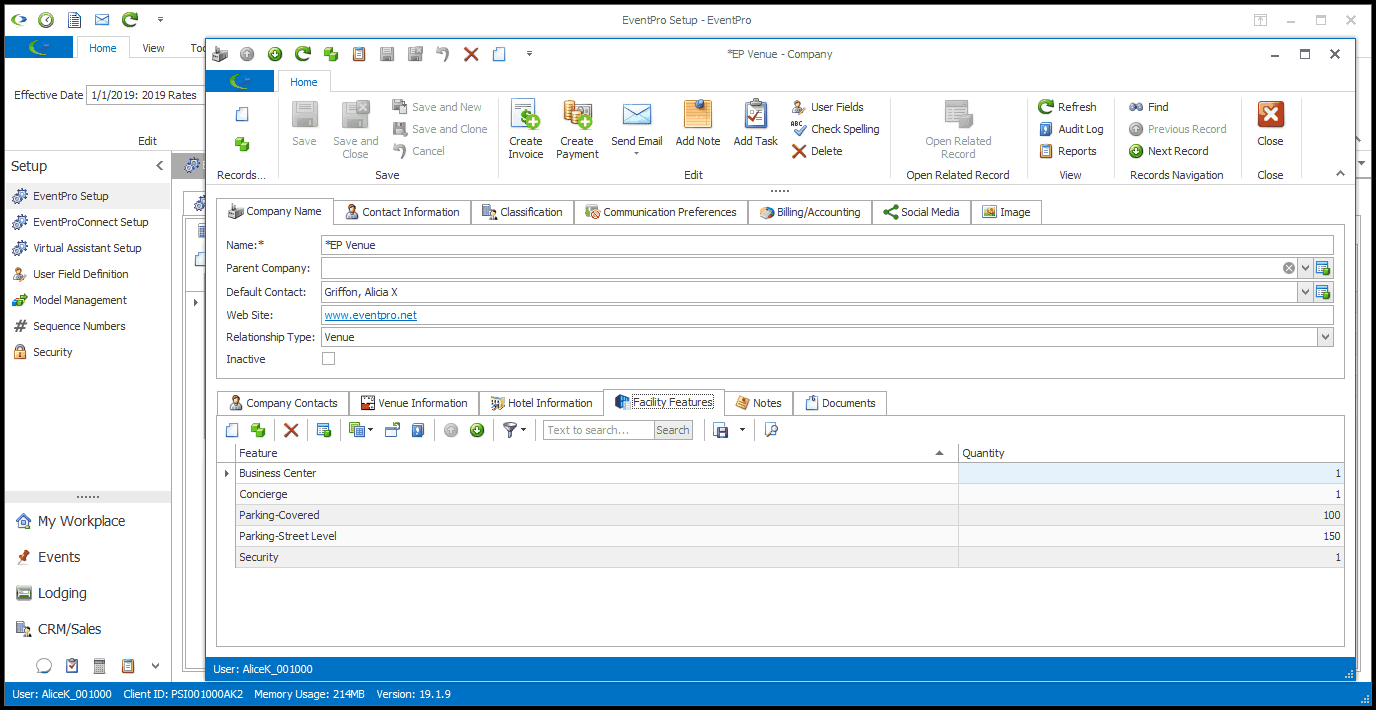Open the Hotel Information tab

(x=541, y=403)
